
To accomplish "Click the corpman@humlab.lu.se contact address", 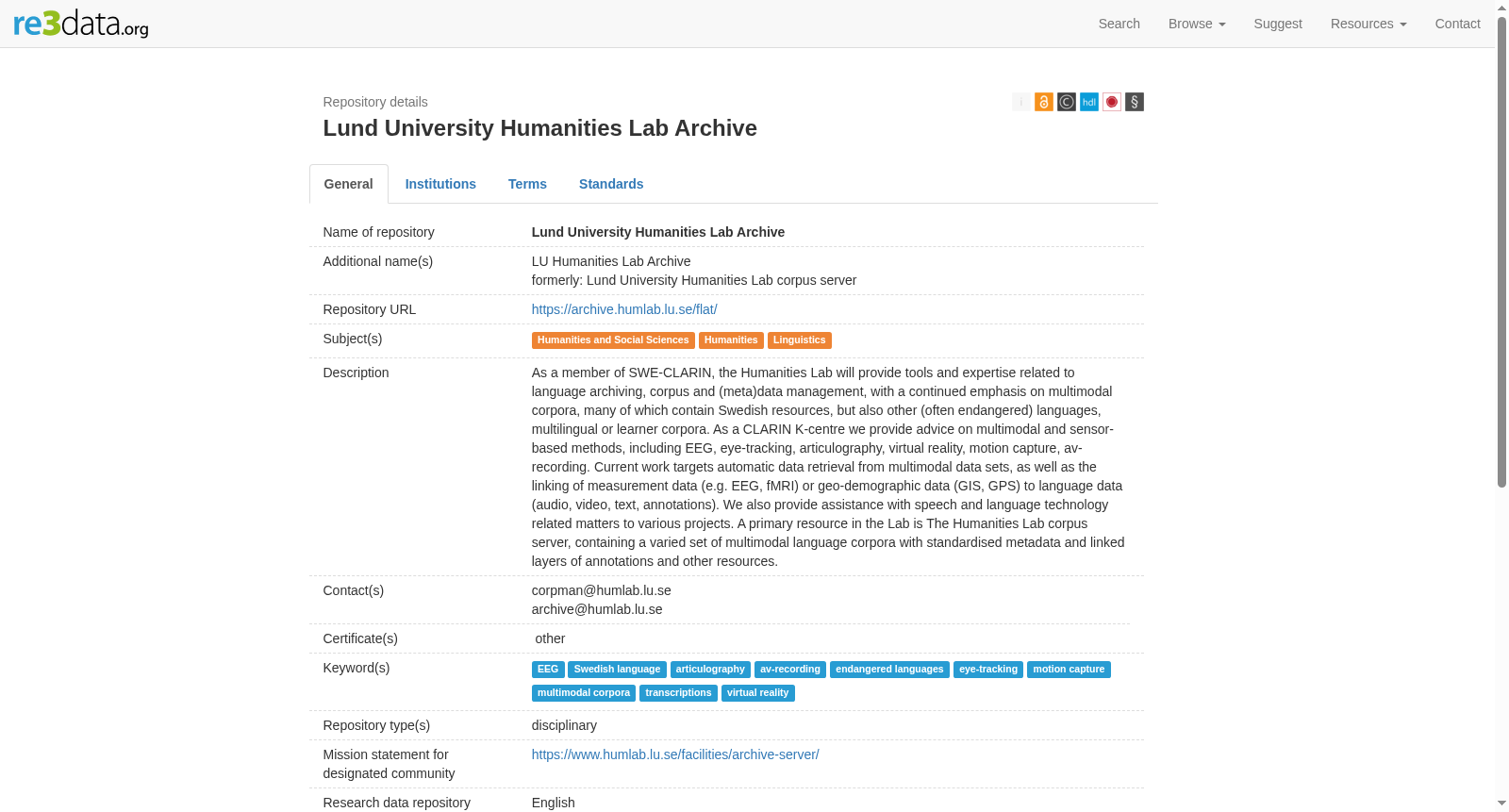I will [602, 590].
